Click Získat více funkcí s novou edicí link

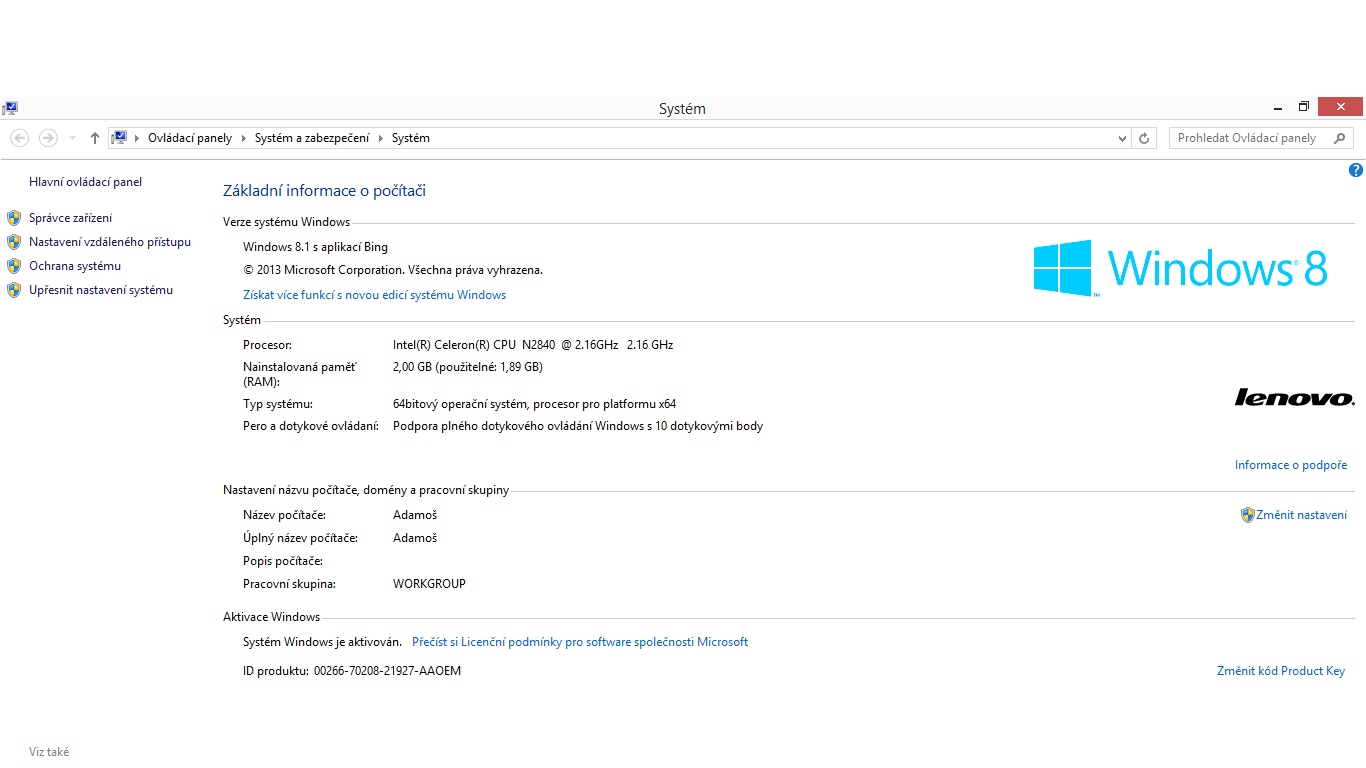tap(375, 295)
